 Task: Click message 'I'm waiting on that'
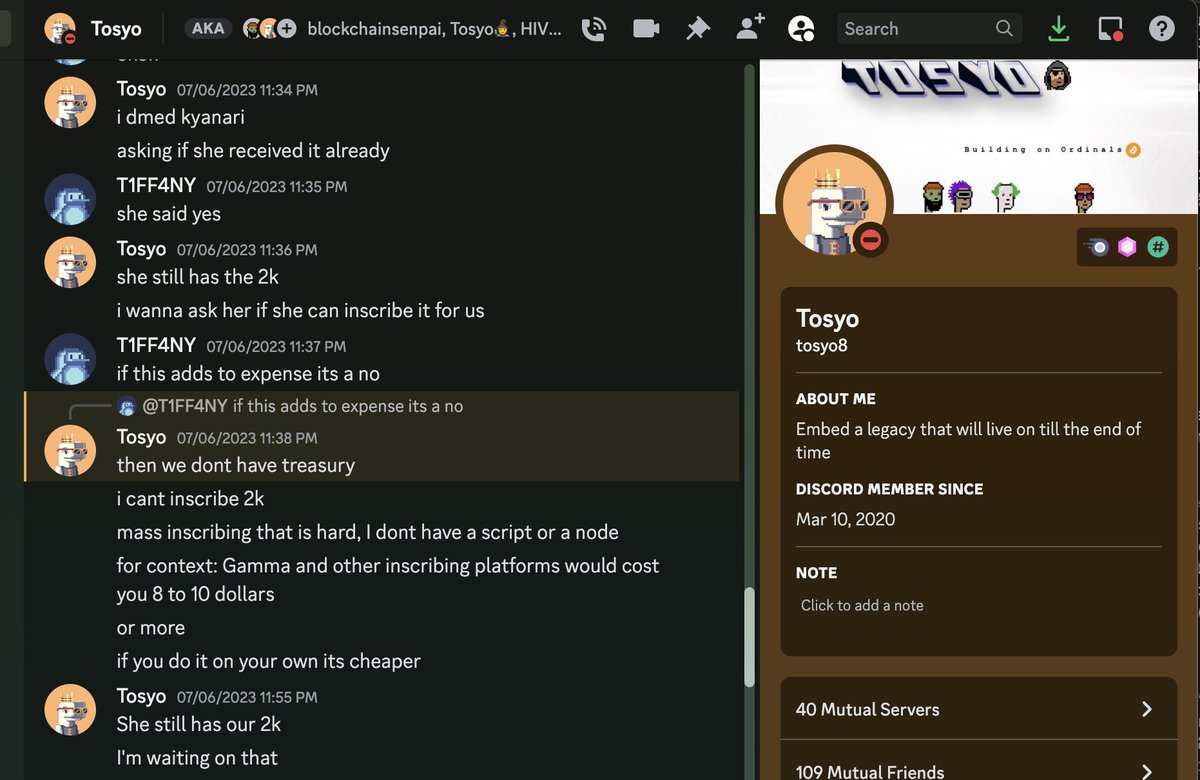(x=197, y=758)
